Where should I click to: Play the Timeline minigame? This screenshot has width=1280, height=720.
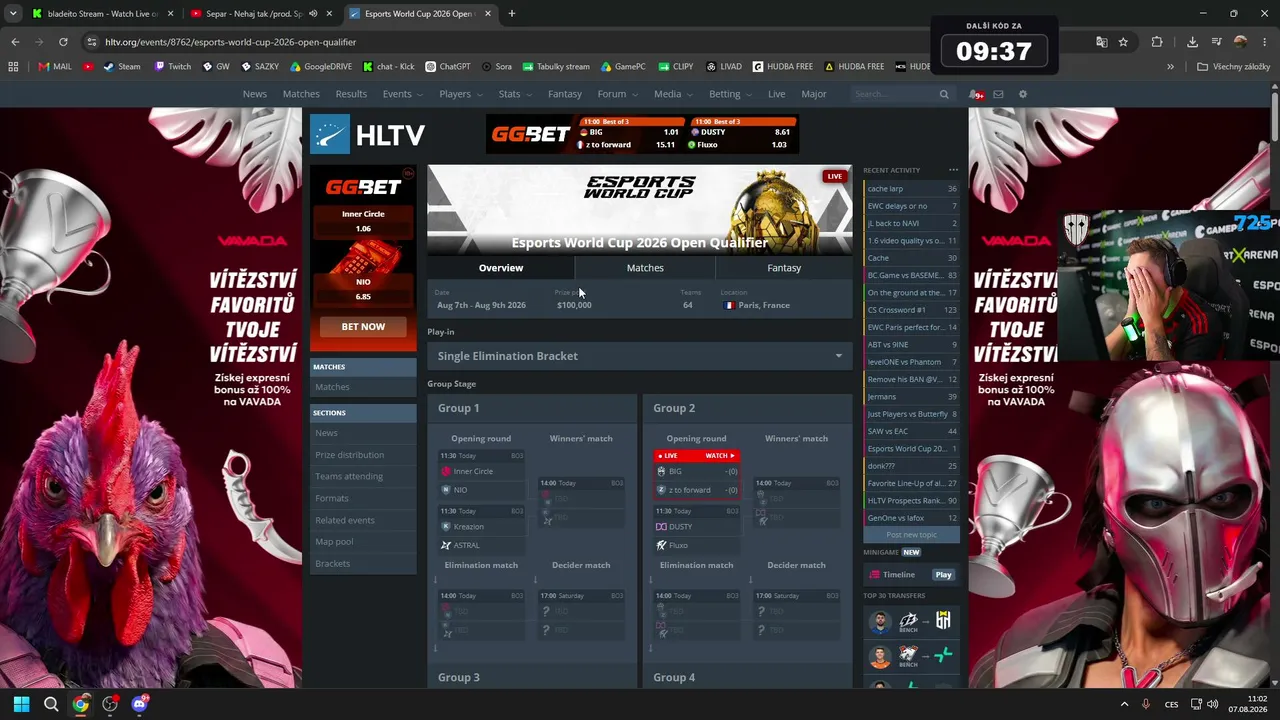click(x=943, y=575)
